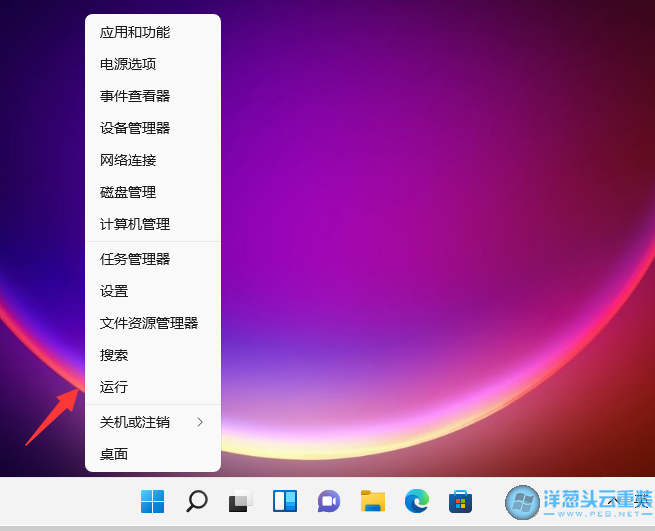The height and width of the screenshot is (531, 655).
Task: Open 事件查看器
Action: (x=153, y=96)
